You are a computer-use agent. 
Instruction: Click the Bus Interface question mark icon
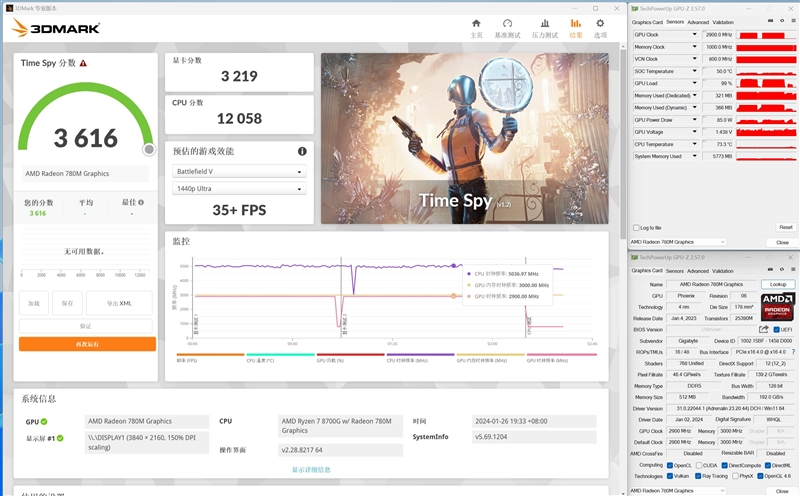coord(793,352)
